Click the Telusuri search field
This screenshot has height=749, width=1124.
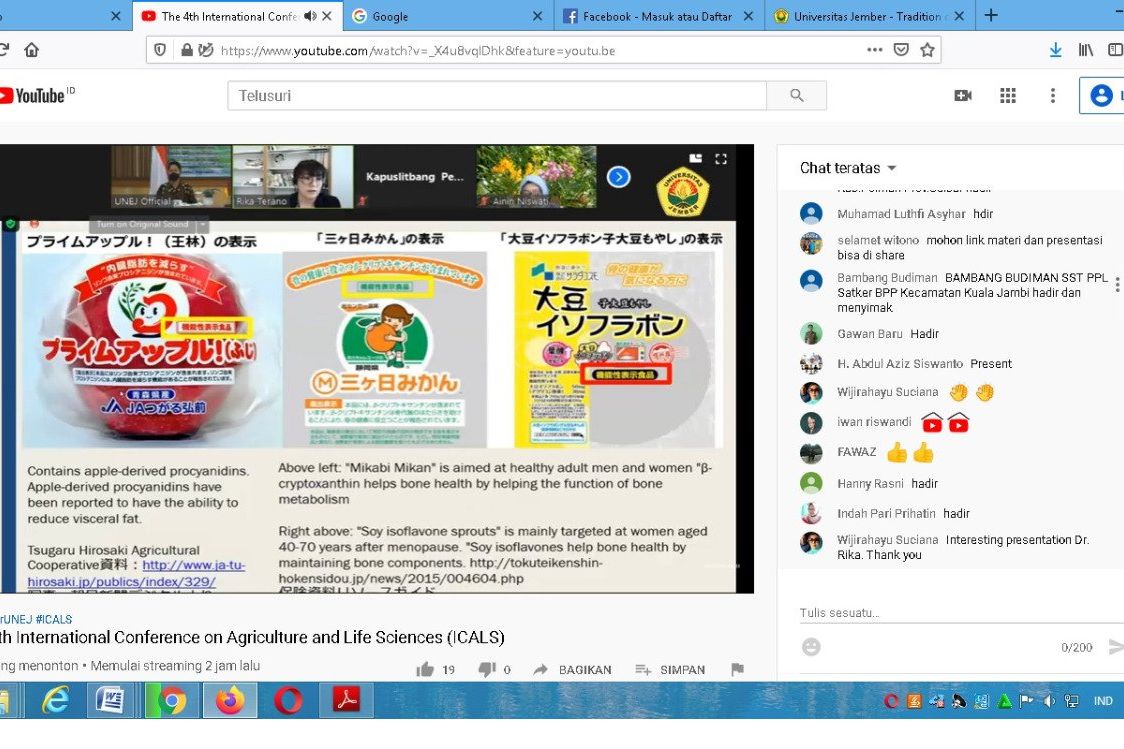click(497, 95)
